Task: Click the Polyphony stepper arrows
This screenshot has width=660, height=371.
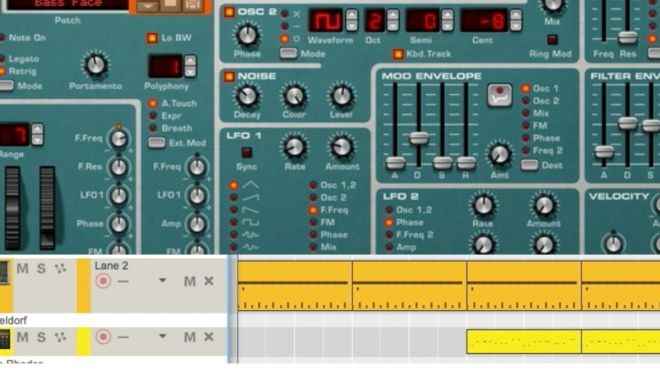Action: point(190,66)
